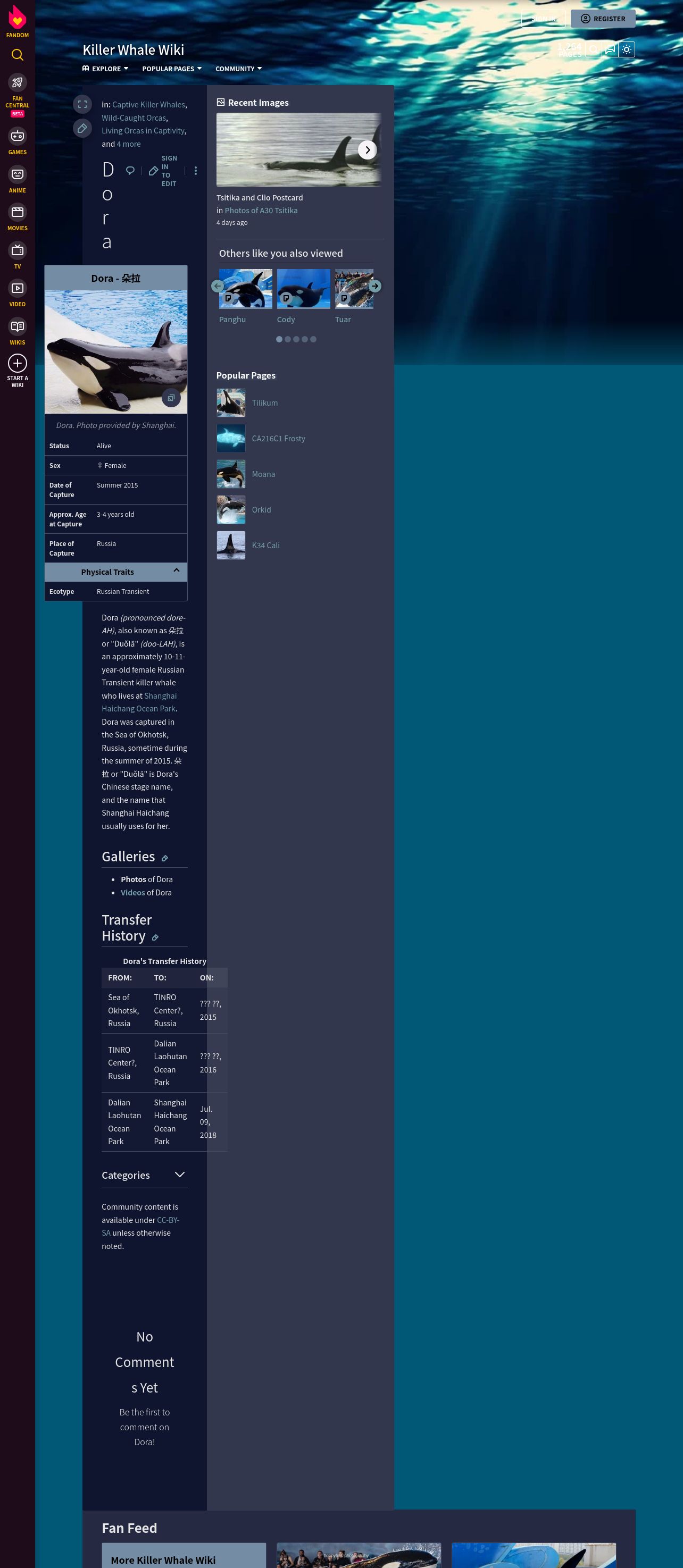
Task: Open Dora's infobox orca photo
Action: click(115, 352)
